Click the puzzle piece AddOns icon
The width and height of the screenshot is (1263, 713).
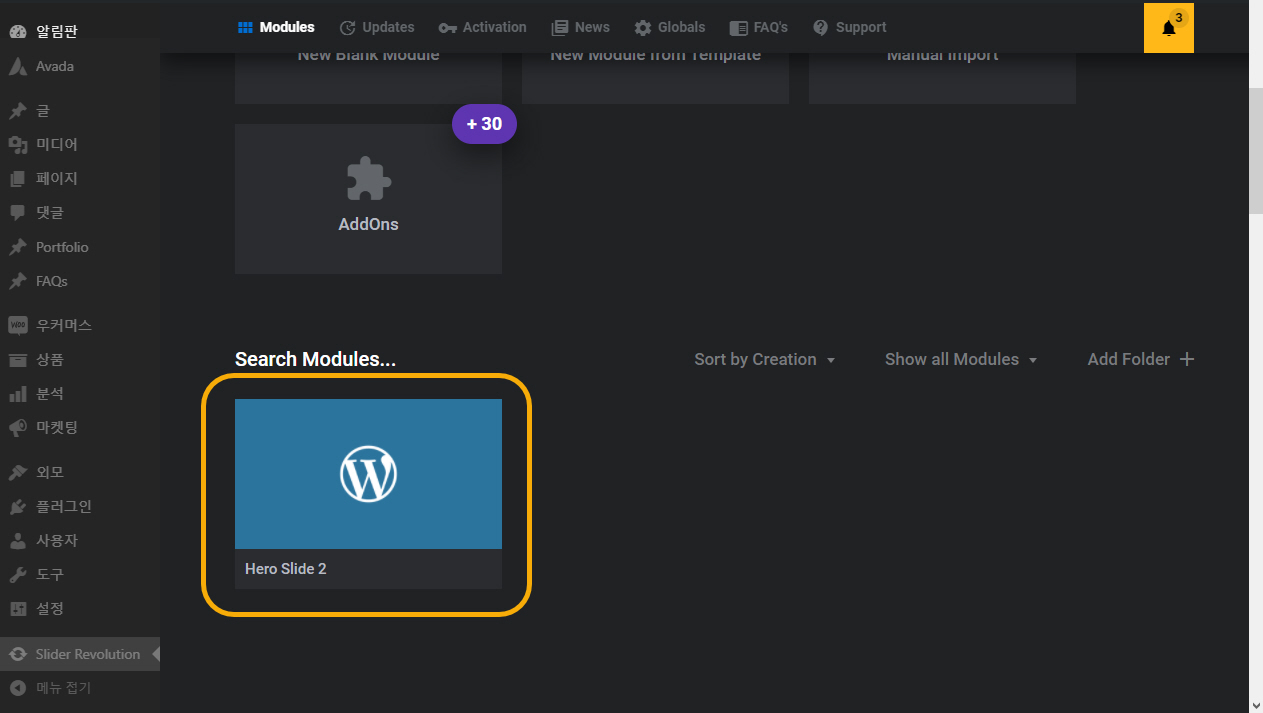pyautogui.click(x=368, y=180)
